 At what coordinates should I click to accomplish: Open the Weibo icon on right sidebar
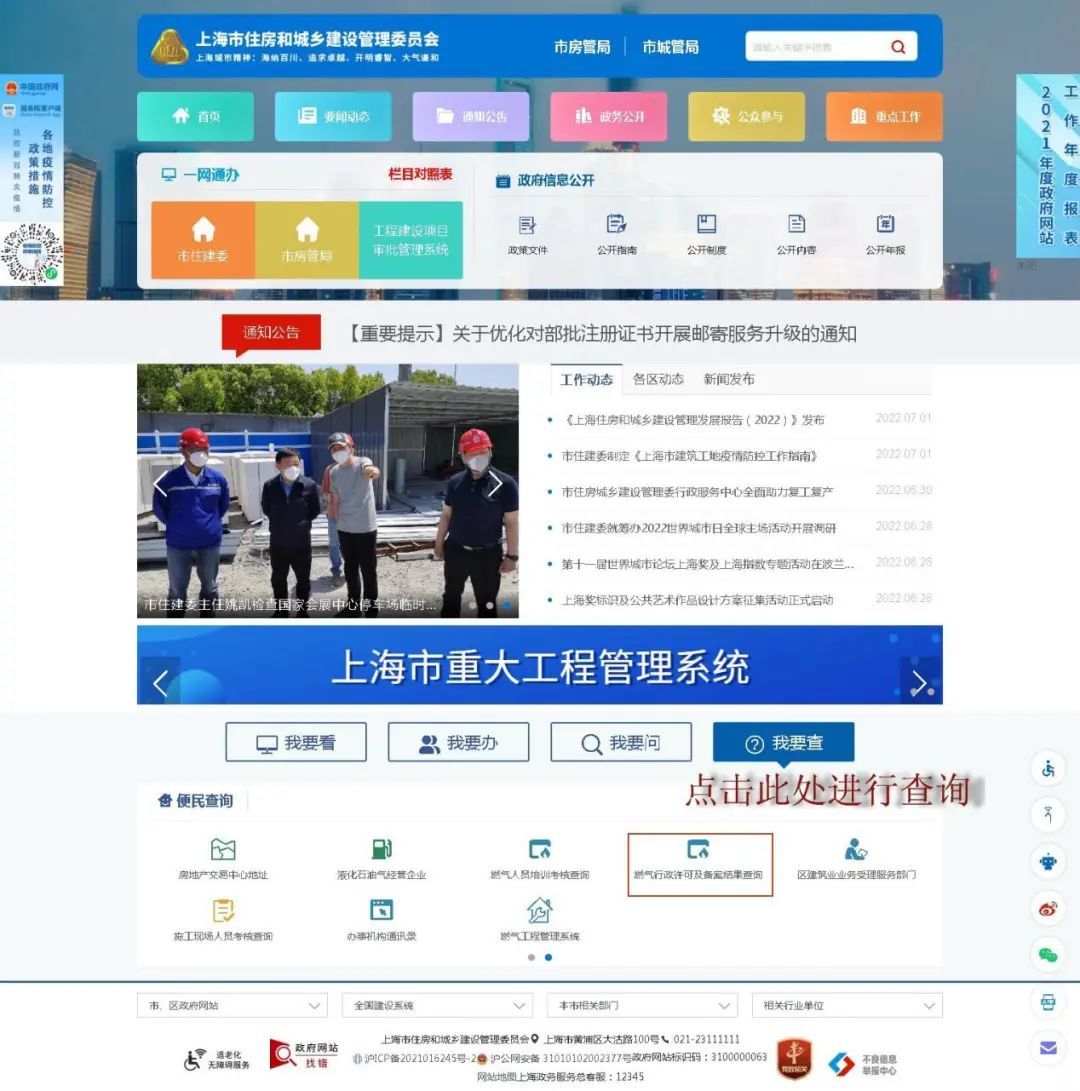1048,908
